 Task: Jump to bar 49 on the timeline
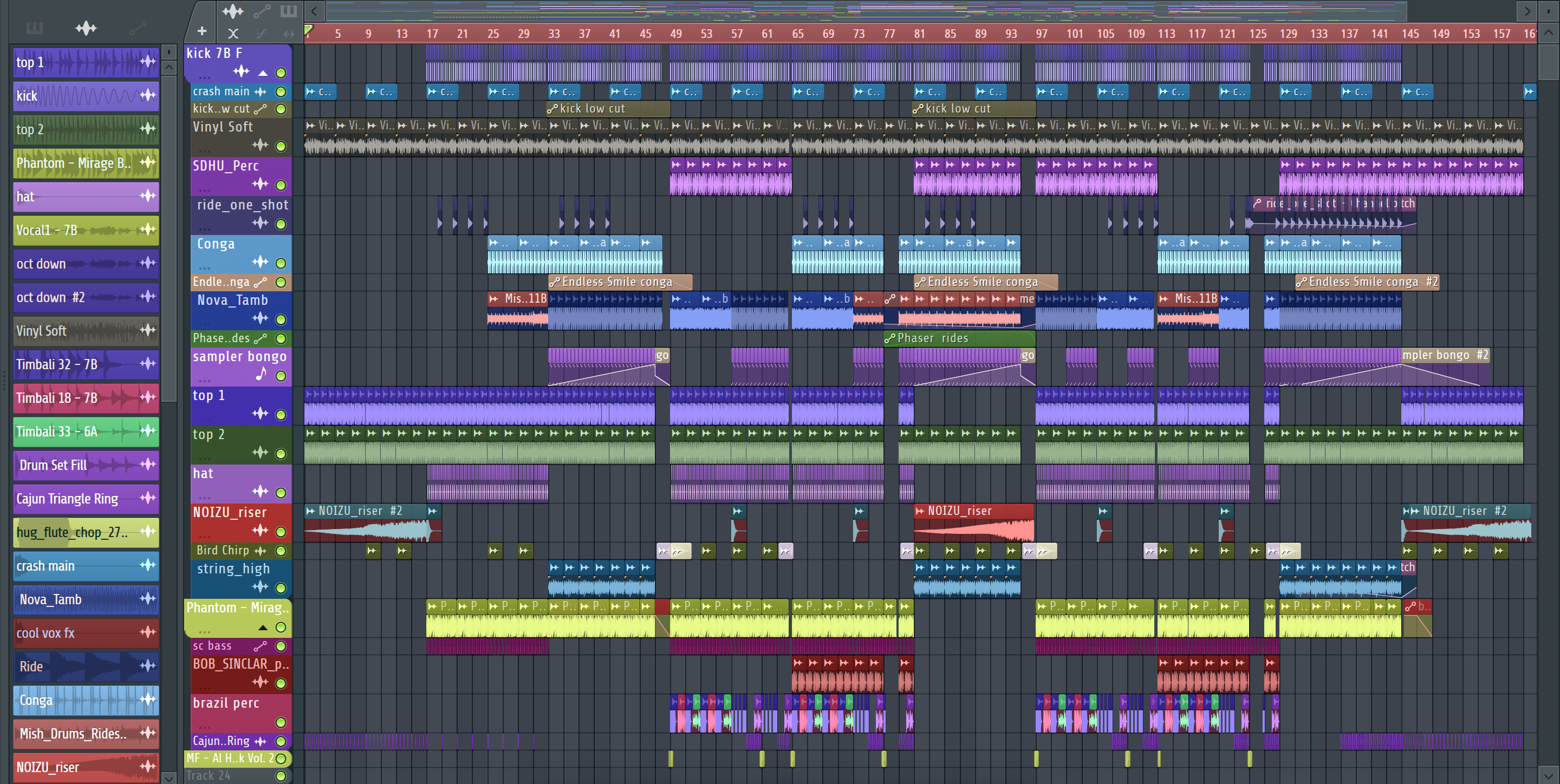coord(676,34)
